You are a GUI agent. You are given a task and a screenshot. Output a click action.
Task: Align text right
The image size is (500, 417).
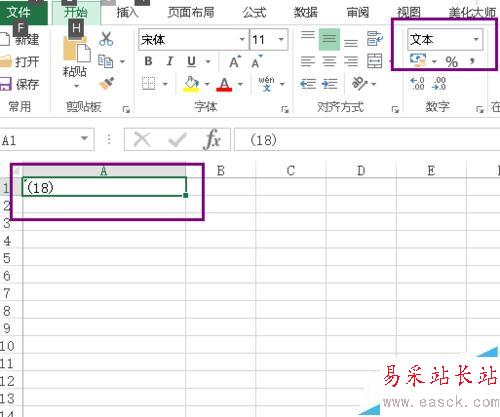pyautogui.click(x=351, y=61)
